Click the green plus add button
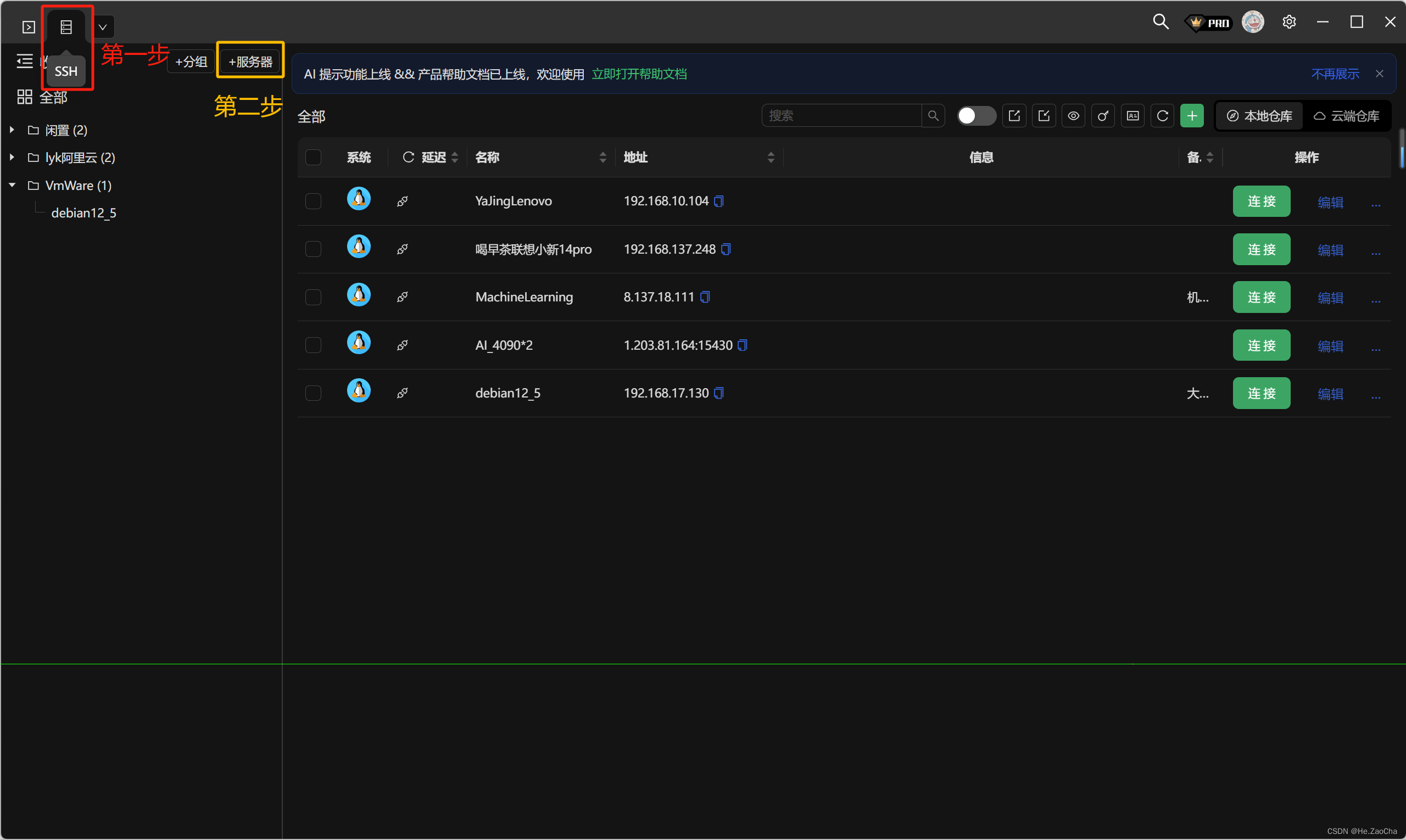The width and height of the screenshot is (1406, 840). coord(1191,116)
